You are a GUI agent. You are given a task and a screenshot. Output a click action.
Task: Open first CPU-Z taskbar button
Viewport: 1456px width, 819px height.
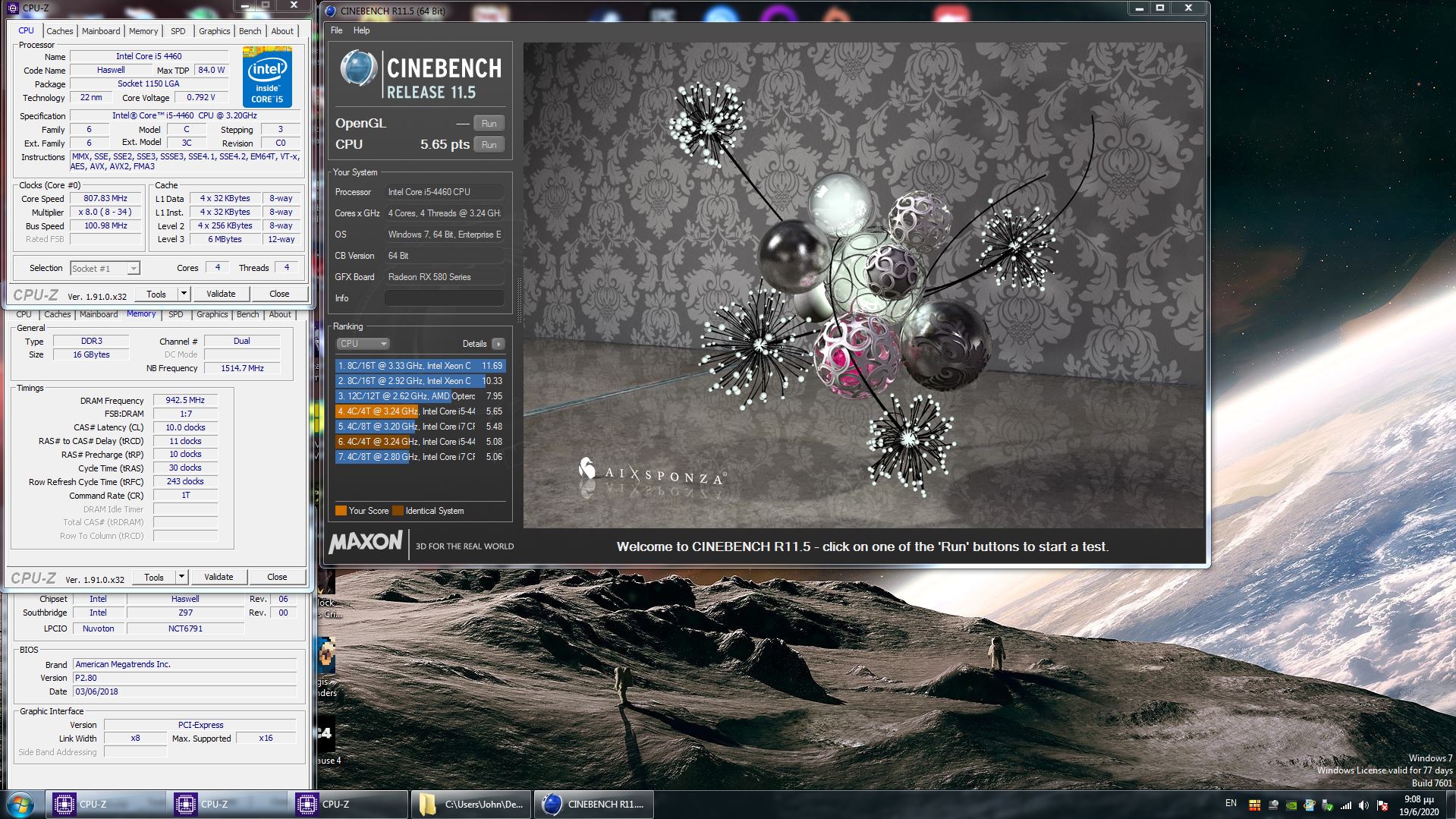click(105, 805)
